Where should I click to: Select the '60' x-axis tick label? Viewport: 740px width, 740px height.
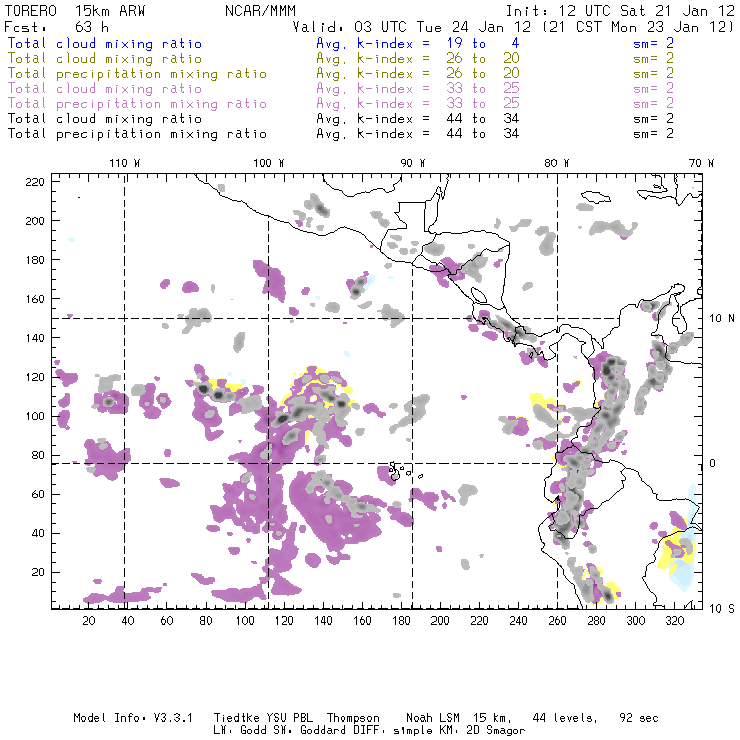point(167,621)
